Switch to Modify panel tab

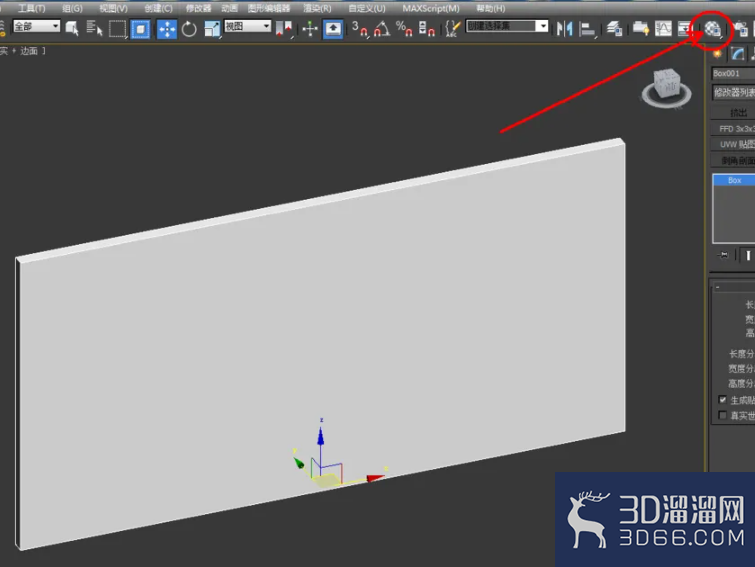coord(737,54)
